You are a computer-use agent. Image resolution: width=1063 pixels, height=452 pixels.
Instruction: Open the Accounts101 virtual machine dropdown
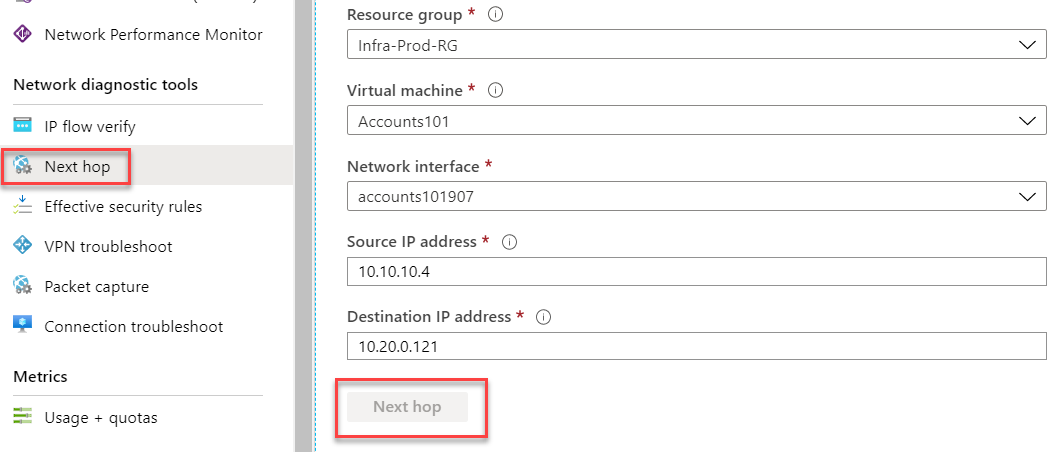pos(696,121)
